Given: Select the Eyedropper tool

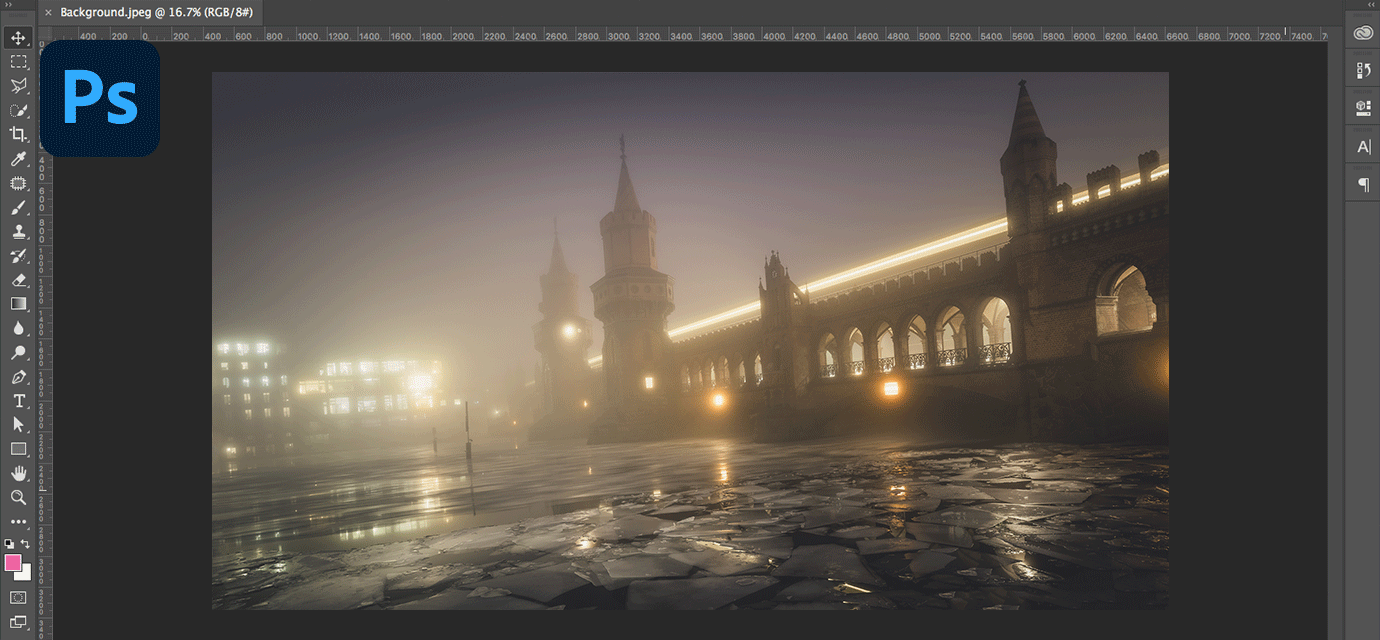Looking at the screenshot, I should (18, 159).
